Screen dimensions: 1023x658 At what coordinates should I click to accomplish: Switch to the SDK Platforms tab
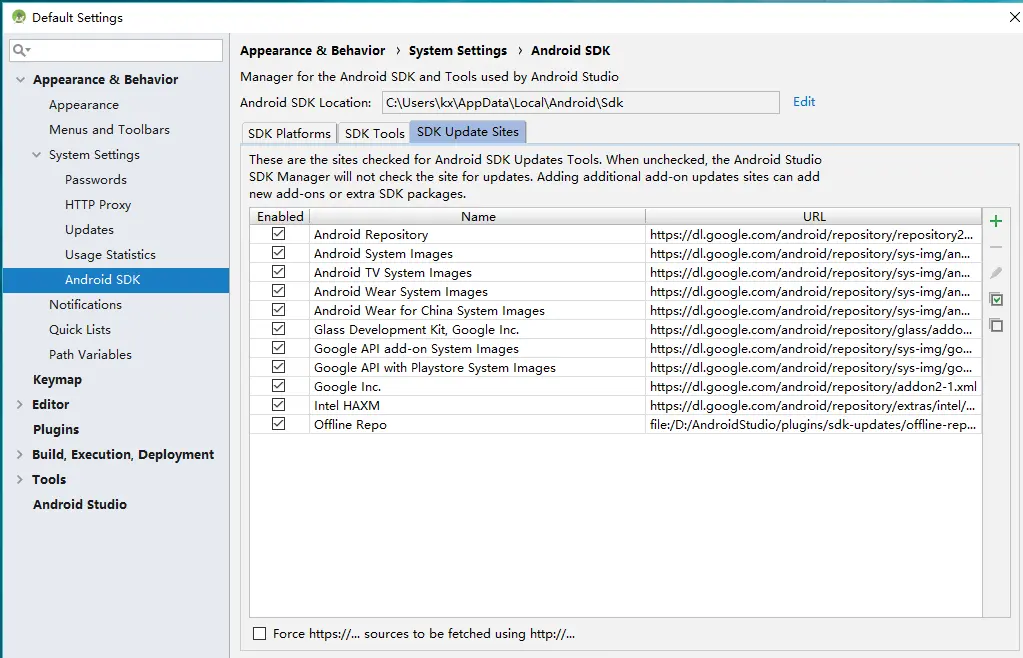(x=289, y=133)
